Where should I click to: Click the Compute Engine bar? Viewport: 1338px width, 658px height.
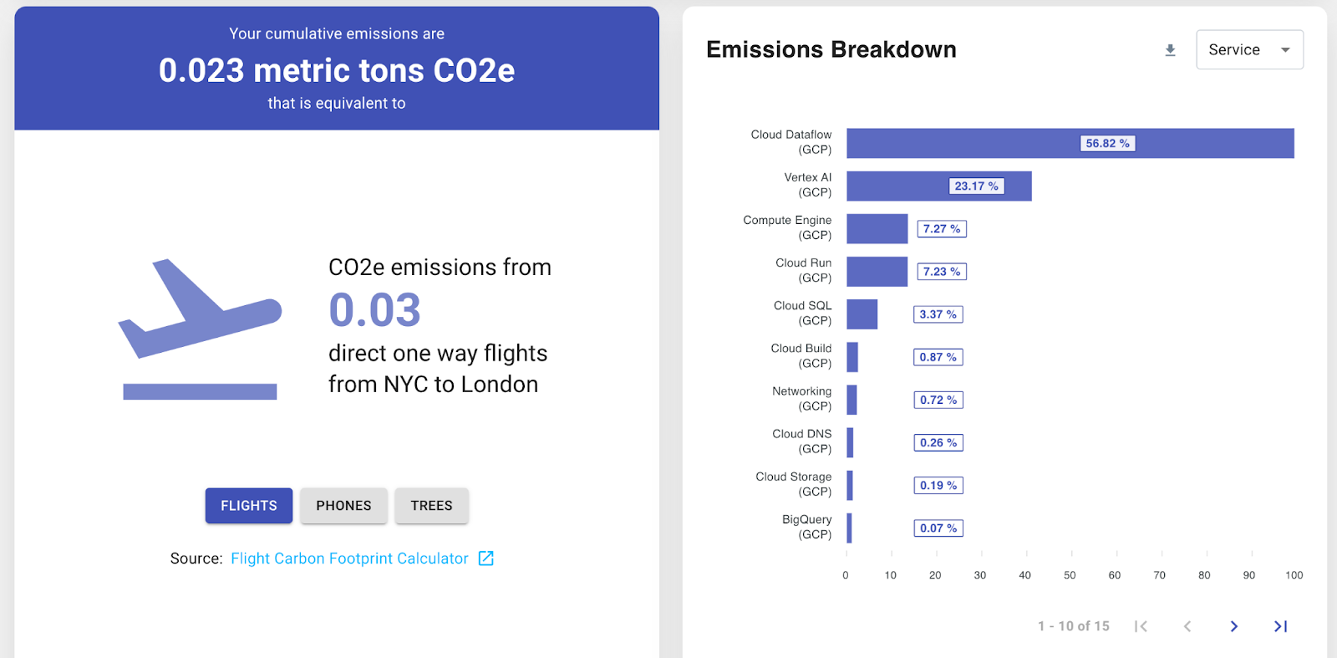877,228
